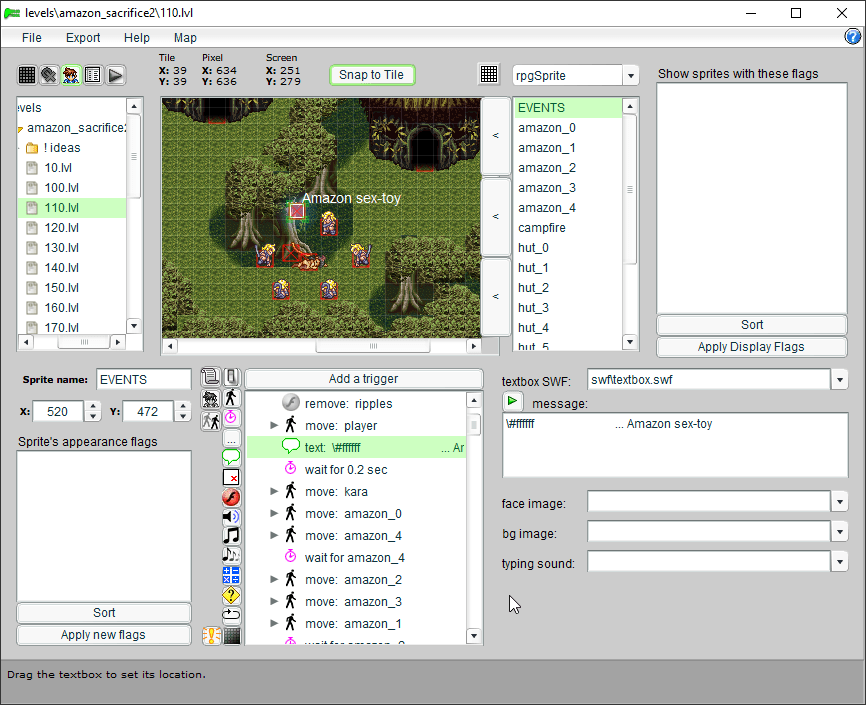
Task: Select the music note trigger icon
Action: pos(231,535)
